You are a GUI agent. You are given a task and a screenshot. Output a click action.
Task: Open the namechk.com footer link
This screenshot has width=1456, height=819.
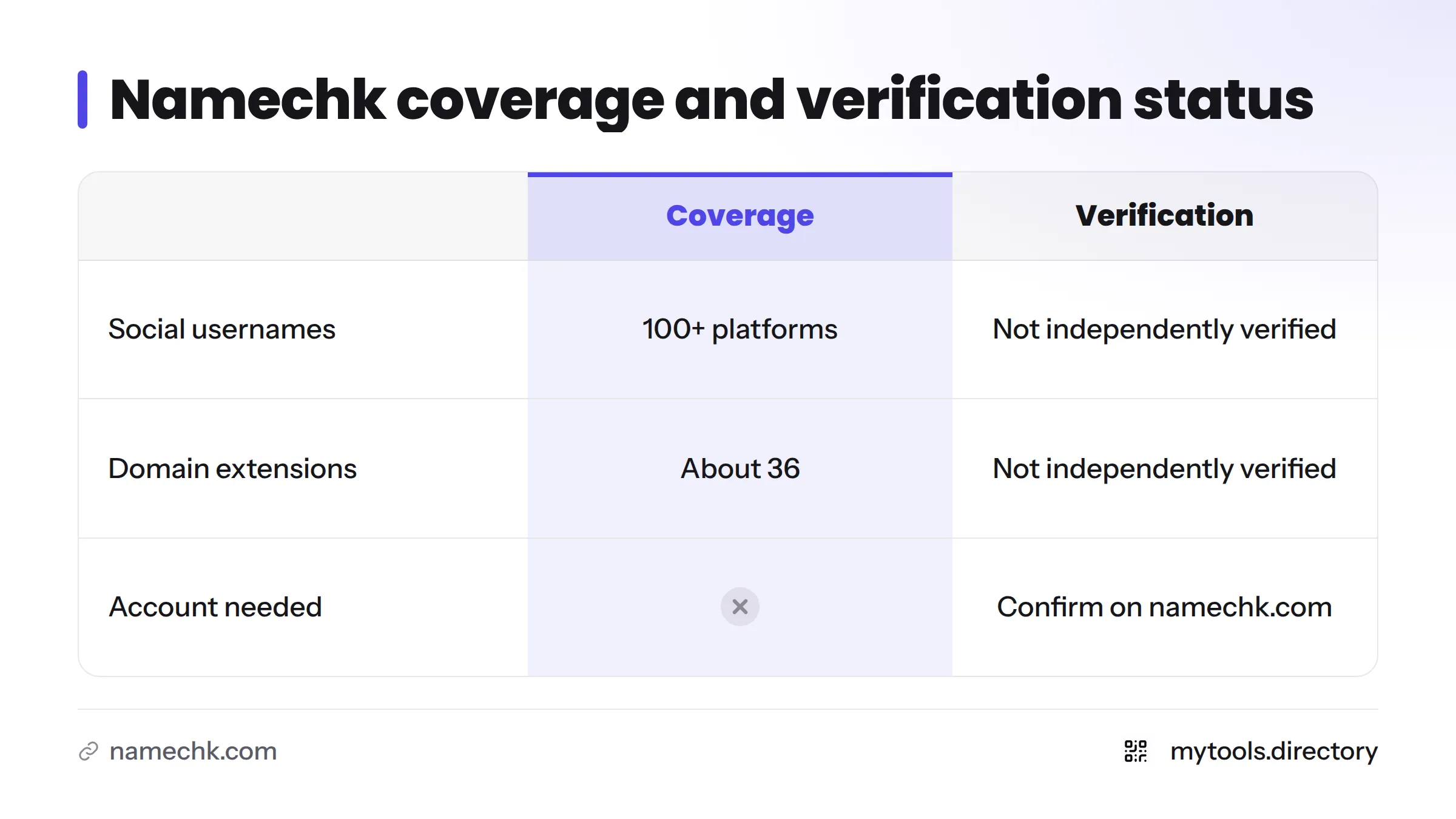pos(193,751)
